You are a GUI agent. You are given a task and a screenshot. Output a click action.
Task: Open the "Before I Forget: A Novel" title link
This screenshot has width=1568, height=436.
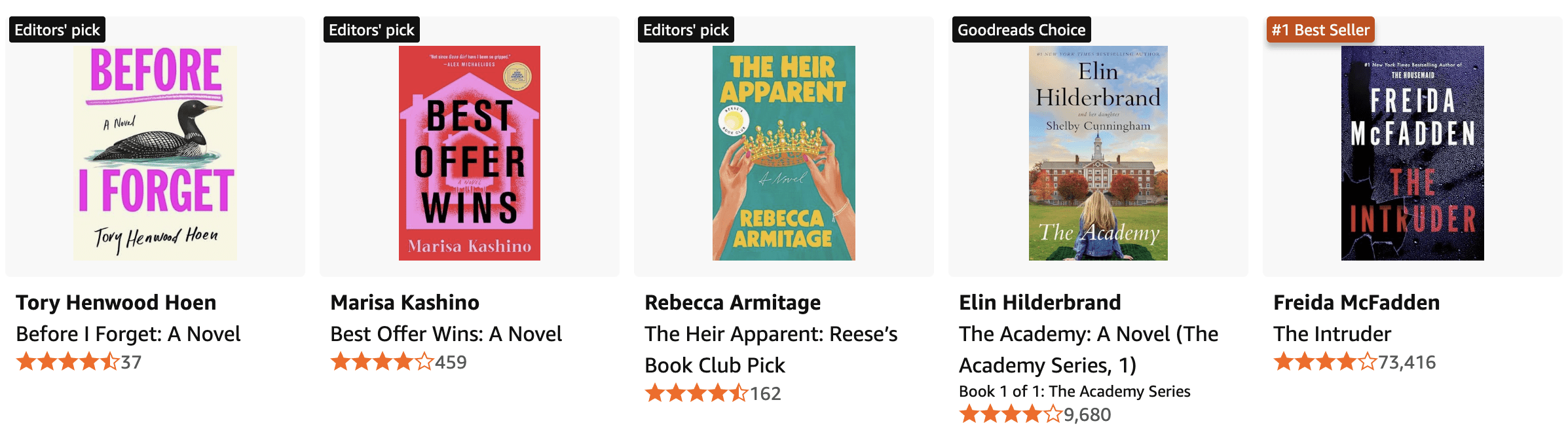click(x=128, y=334)
